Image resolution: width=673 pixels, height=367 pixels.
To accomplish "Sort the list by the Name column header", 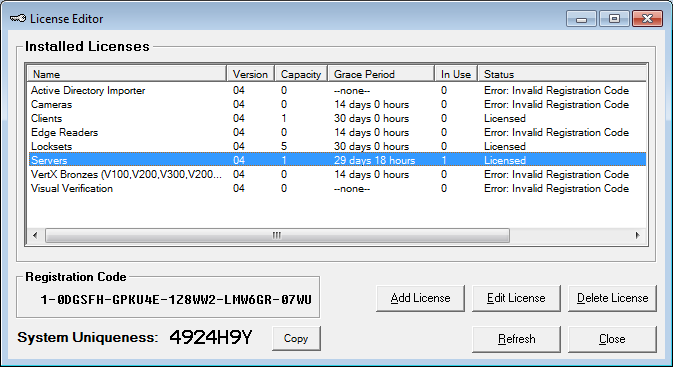I will click(127, 74).
